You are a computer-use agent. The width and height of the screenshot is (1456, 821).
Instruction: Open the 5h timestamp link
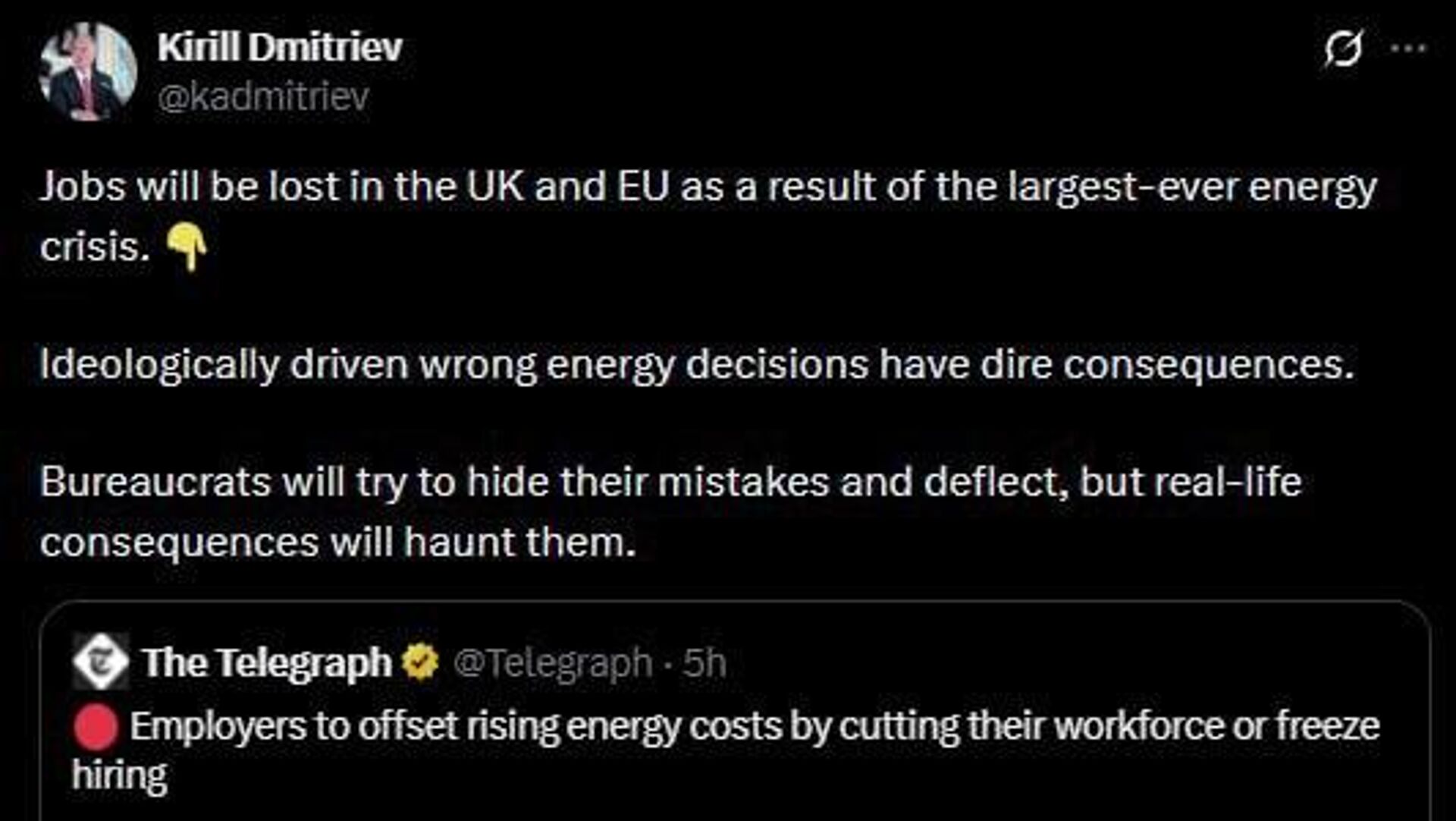[x=704, y=662]
